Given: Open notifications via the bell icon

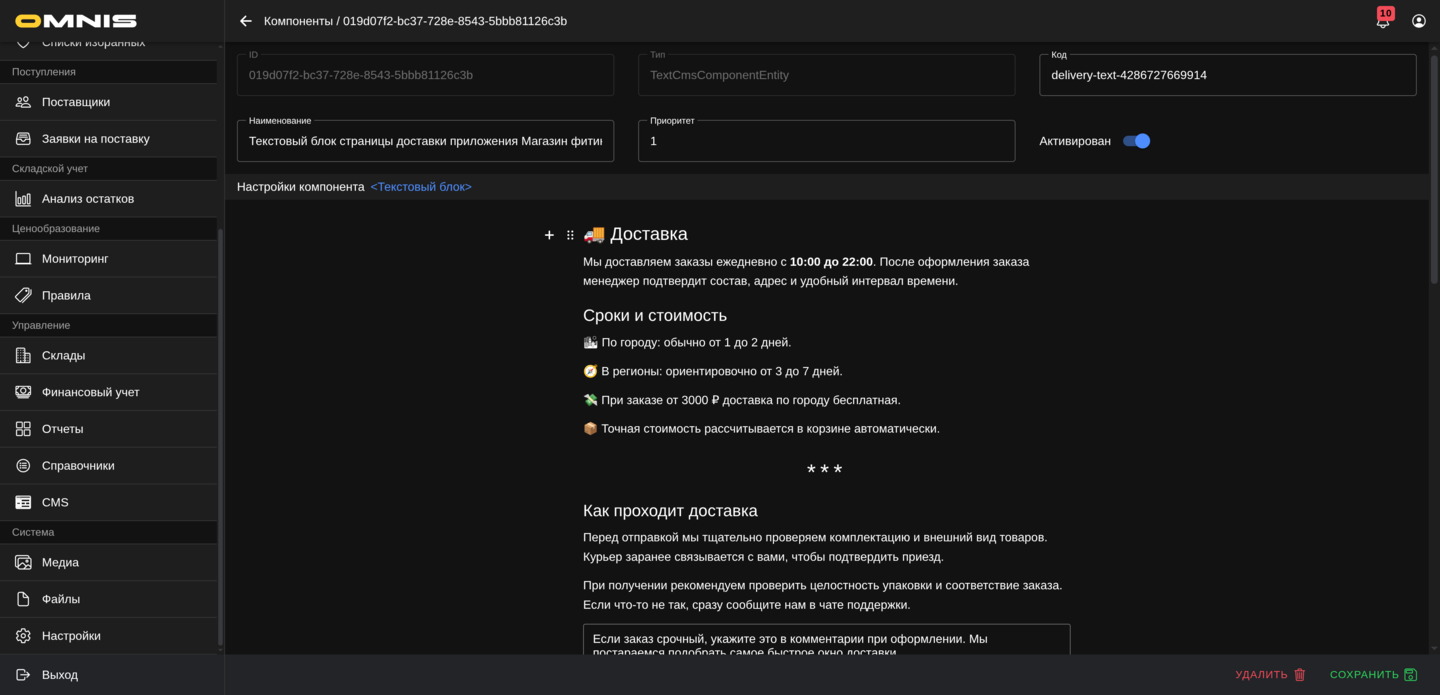Looking at the screenshot, I should pyautogui.click(x=1382, y=20).
